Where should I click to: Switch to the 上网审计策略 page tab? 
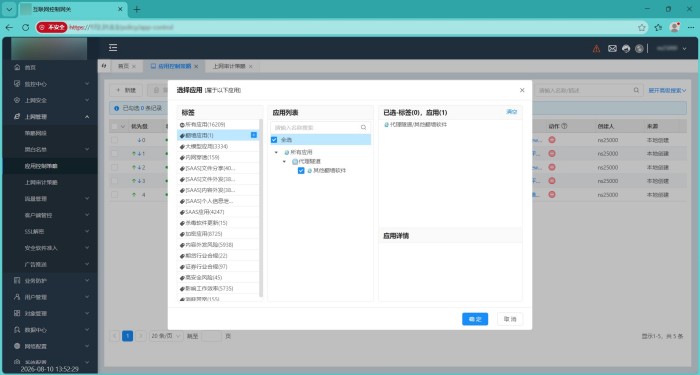(x=229, y=67)
